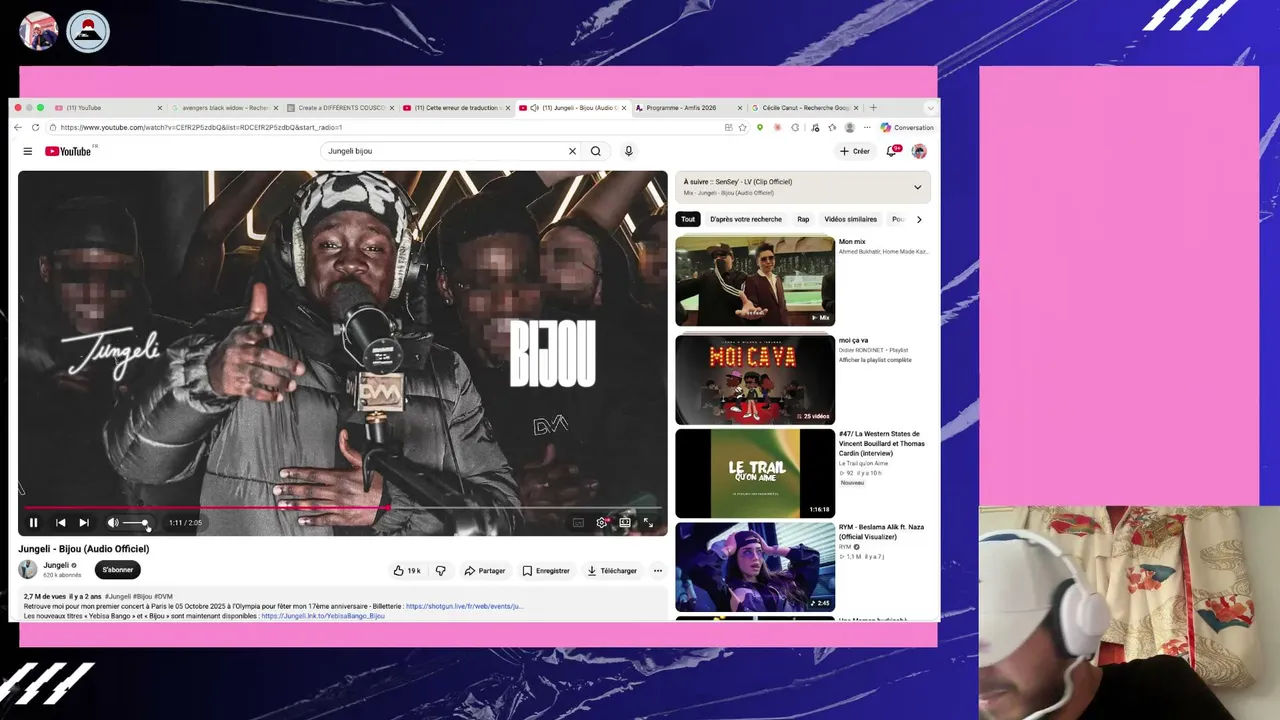
Task: Share the video via Partager
Action: point(485,571)
